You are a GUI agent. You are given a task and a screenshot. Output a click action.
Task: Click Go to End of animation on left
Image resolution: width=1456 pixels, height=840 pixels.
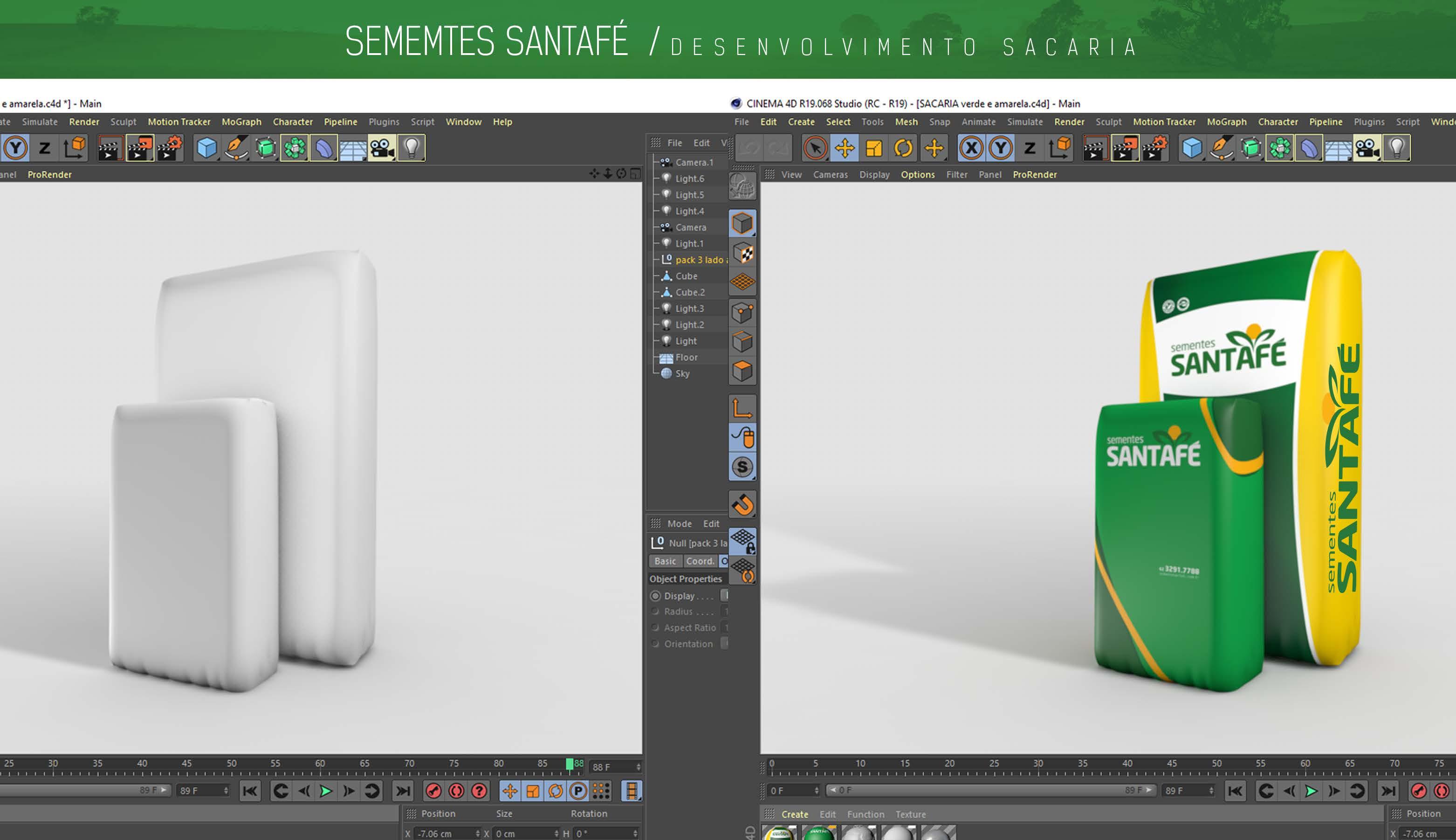pyautogui.click(x=403, y=791)
